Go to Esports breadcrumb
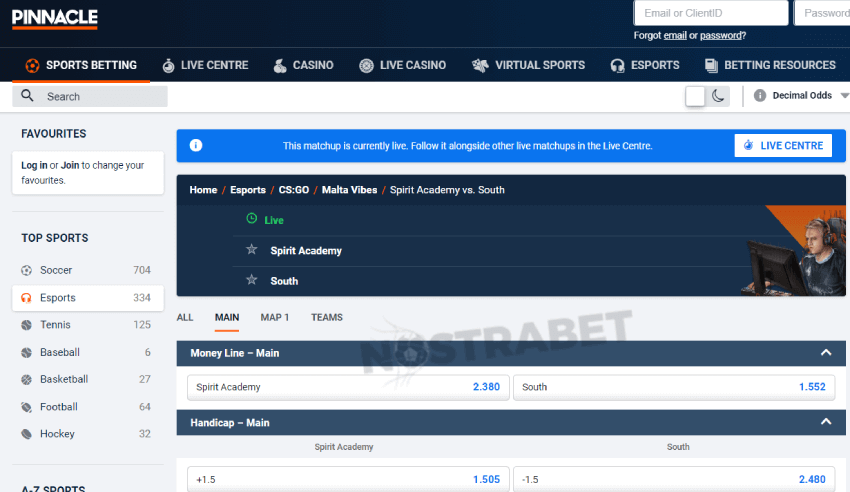The height and width of the screenshot is (492, 850). point(248,190)
